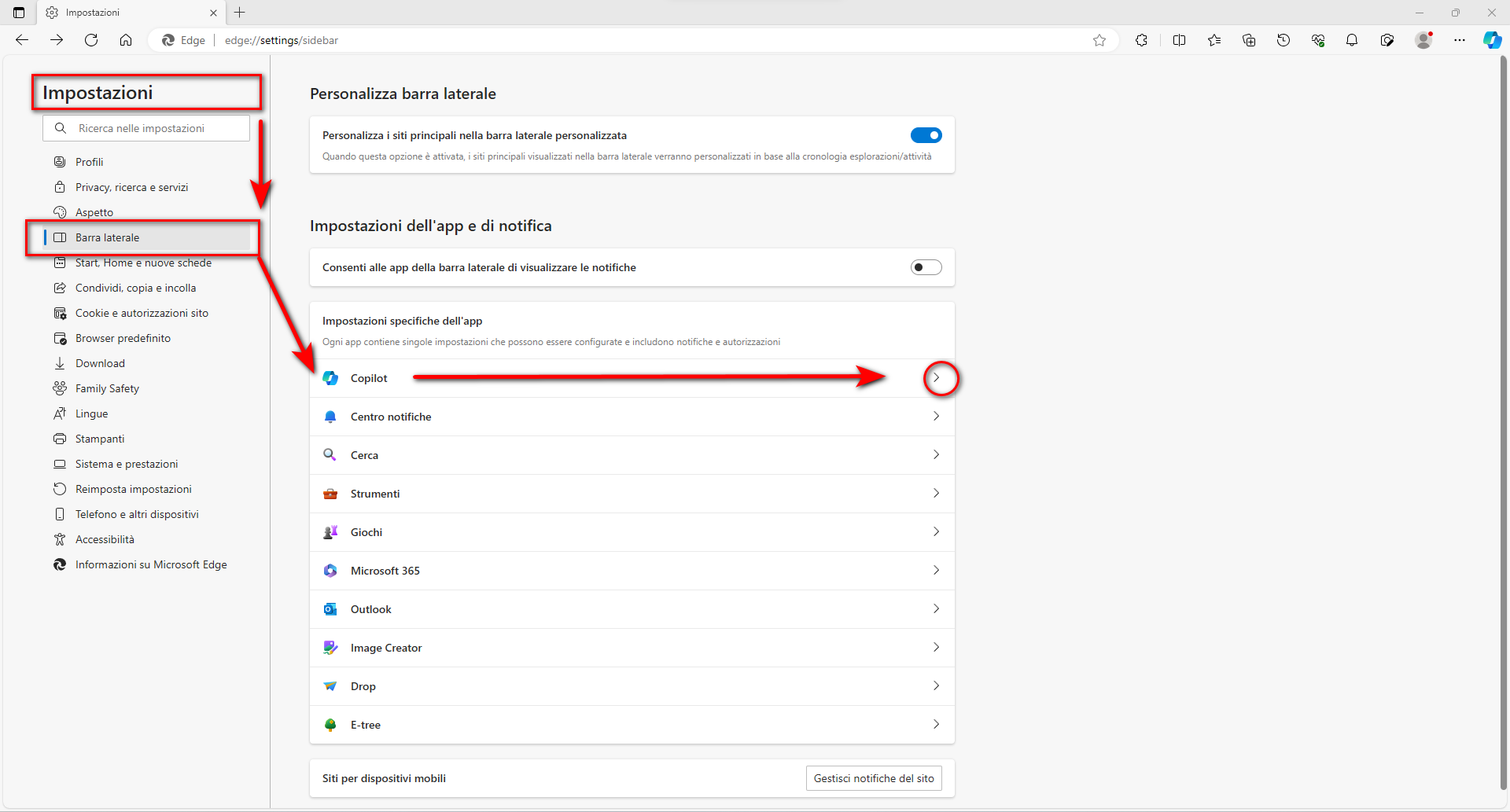The width and height of the screenshot is (1510, 812).
Task: Toggle personalized top sites in sidebar
Action: click(x=926, y=135)
